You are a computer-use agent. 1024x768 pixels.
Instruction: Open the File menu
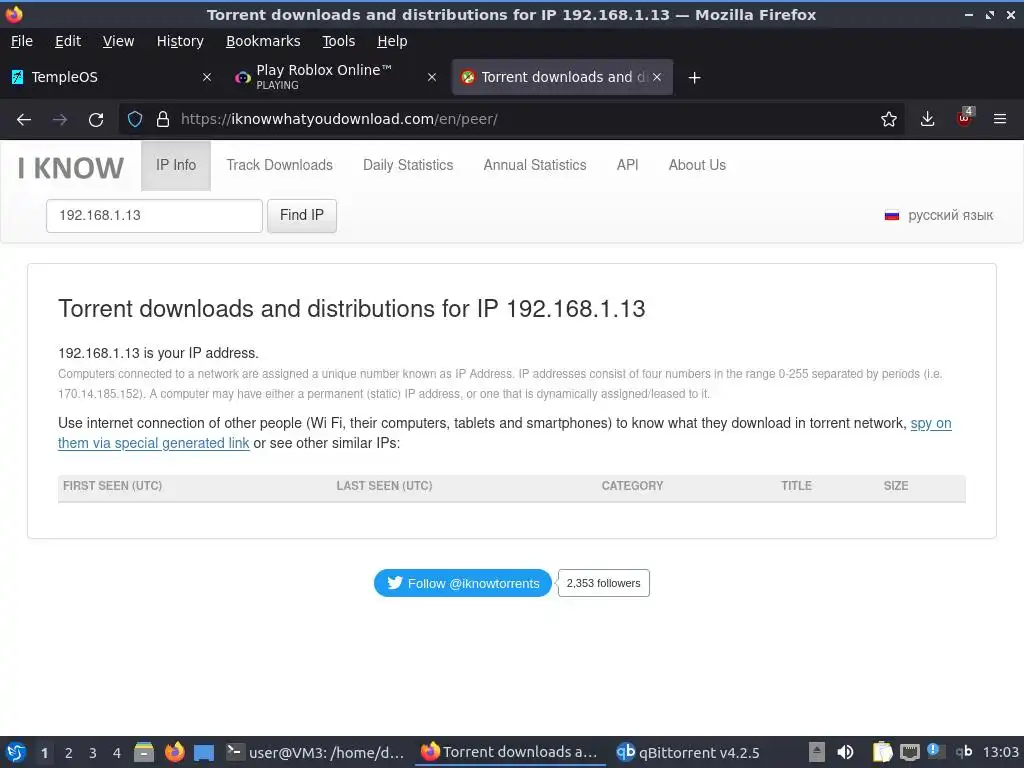point(22,41)
